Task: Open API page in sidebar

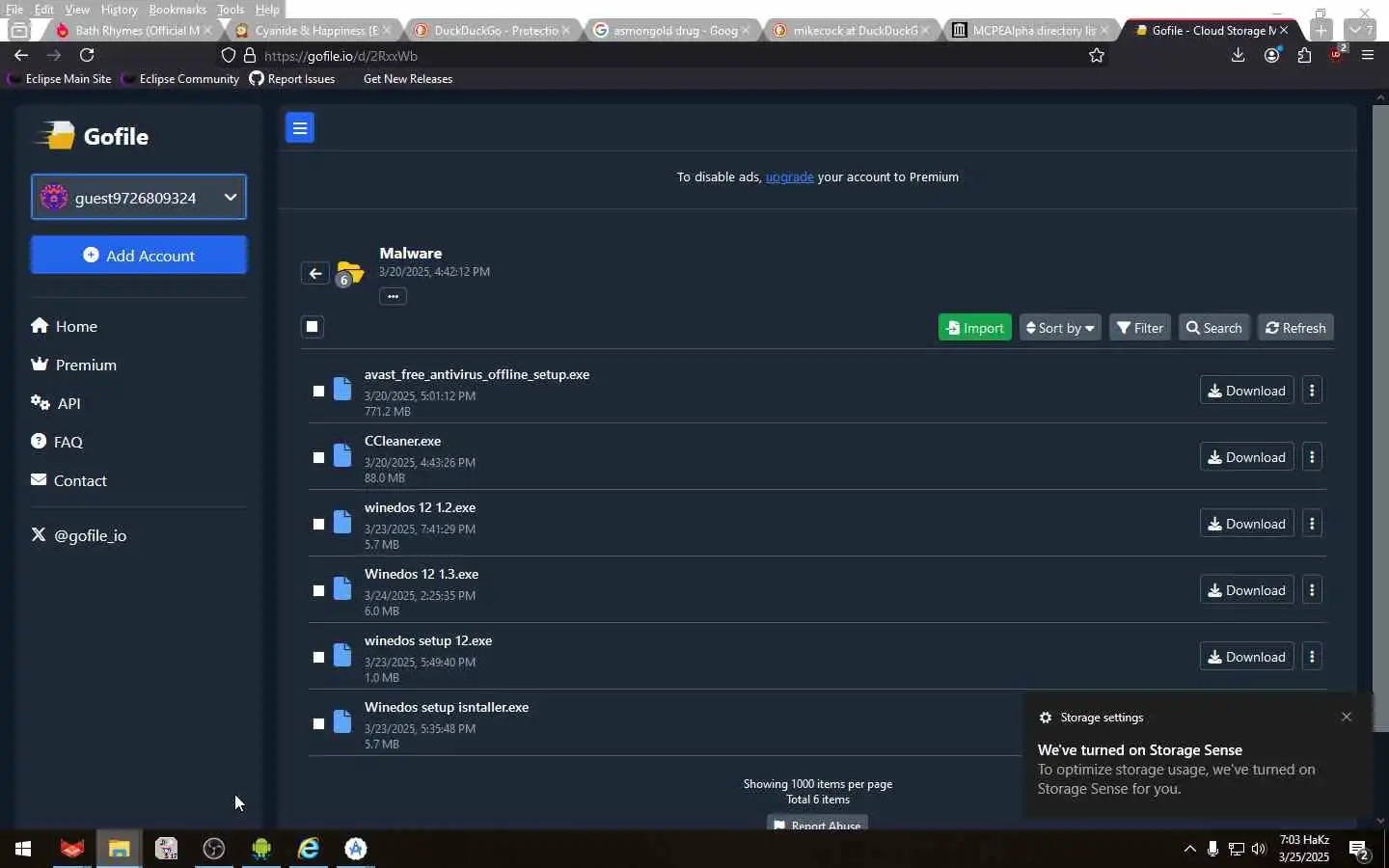Action: coord(56,403)
